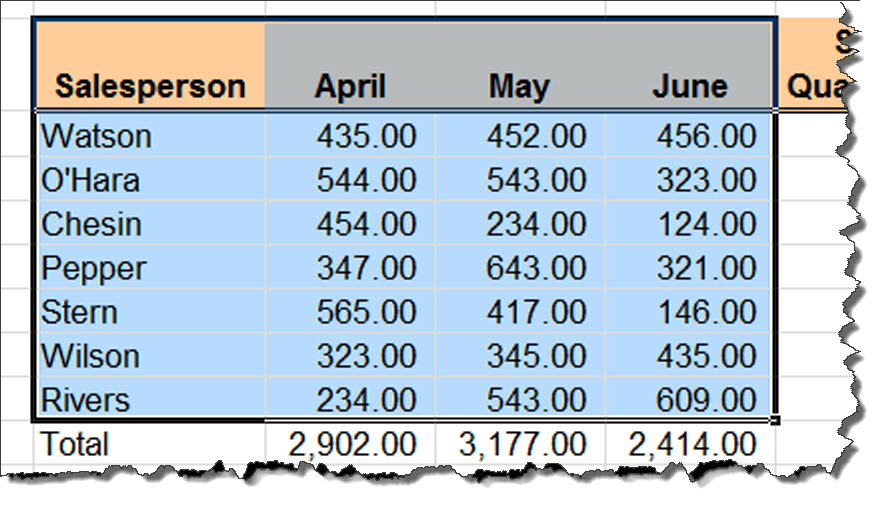Click Wilson's May value 345.00

click(x=520, y=355)
